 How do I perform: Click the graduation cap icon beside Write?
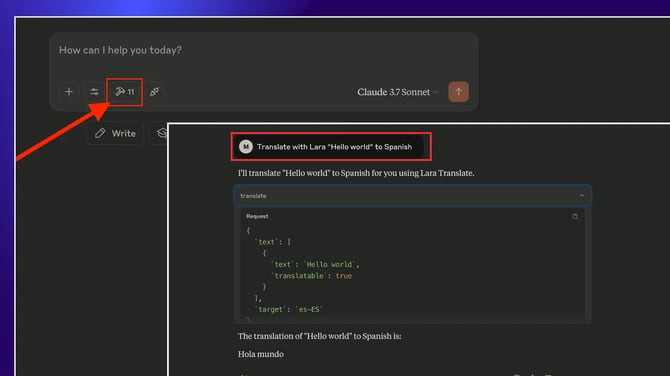pyautogui.click(x=162, y=133)
